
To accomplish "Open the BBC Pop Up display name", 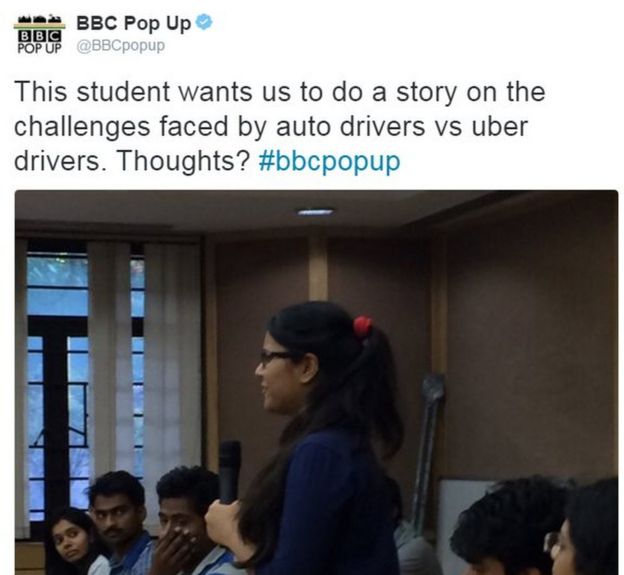I will 134,23.
